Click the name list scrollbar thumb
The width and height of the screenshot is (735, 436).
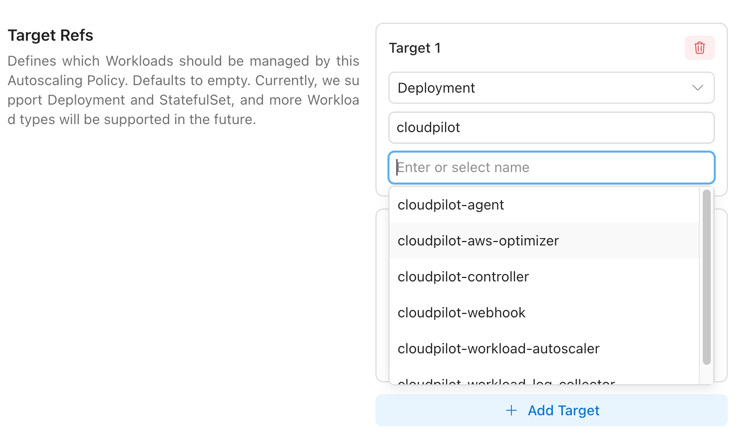(x=706, y=275)
